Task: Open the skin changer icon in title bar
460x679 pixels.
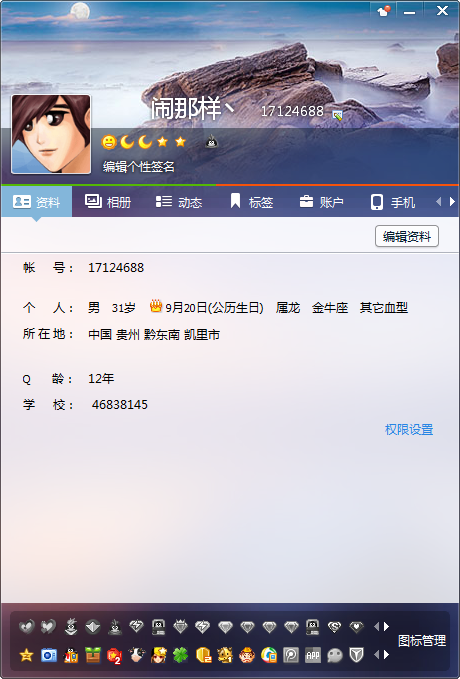Action: click(x=384, y=11)
